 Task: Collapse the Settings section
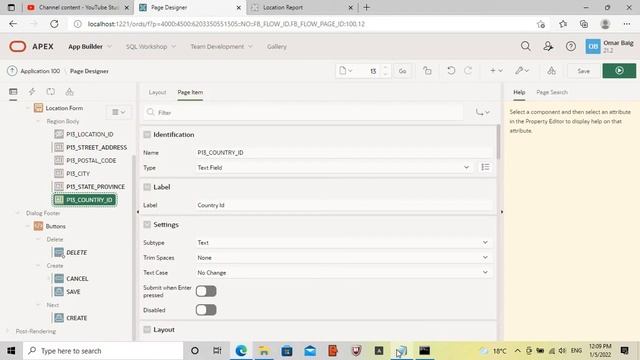147,224
